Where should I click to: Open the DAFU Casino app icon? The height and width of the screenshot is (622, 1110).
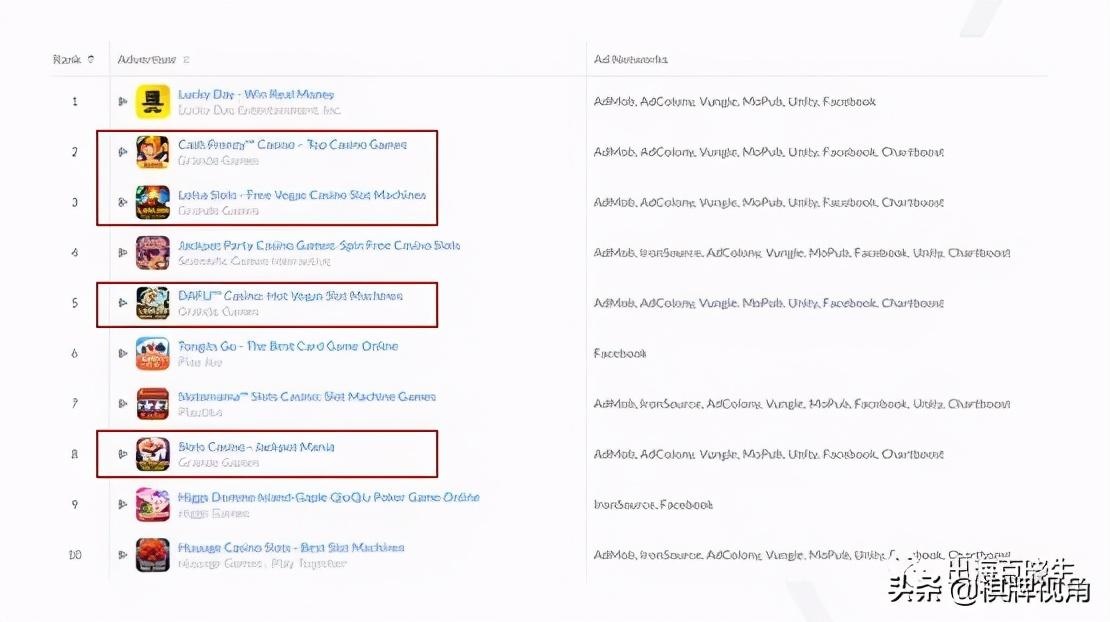pos(153,303)
